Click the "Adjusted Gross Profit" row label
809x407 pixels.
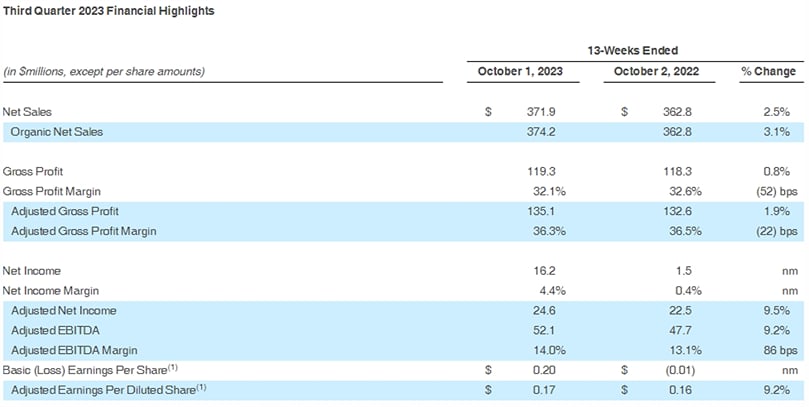coord(65,211)
